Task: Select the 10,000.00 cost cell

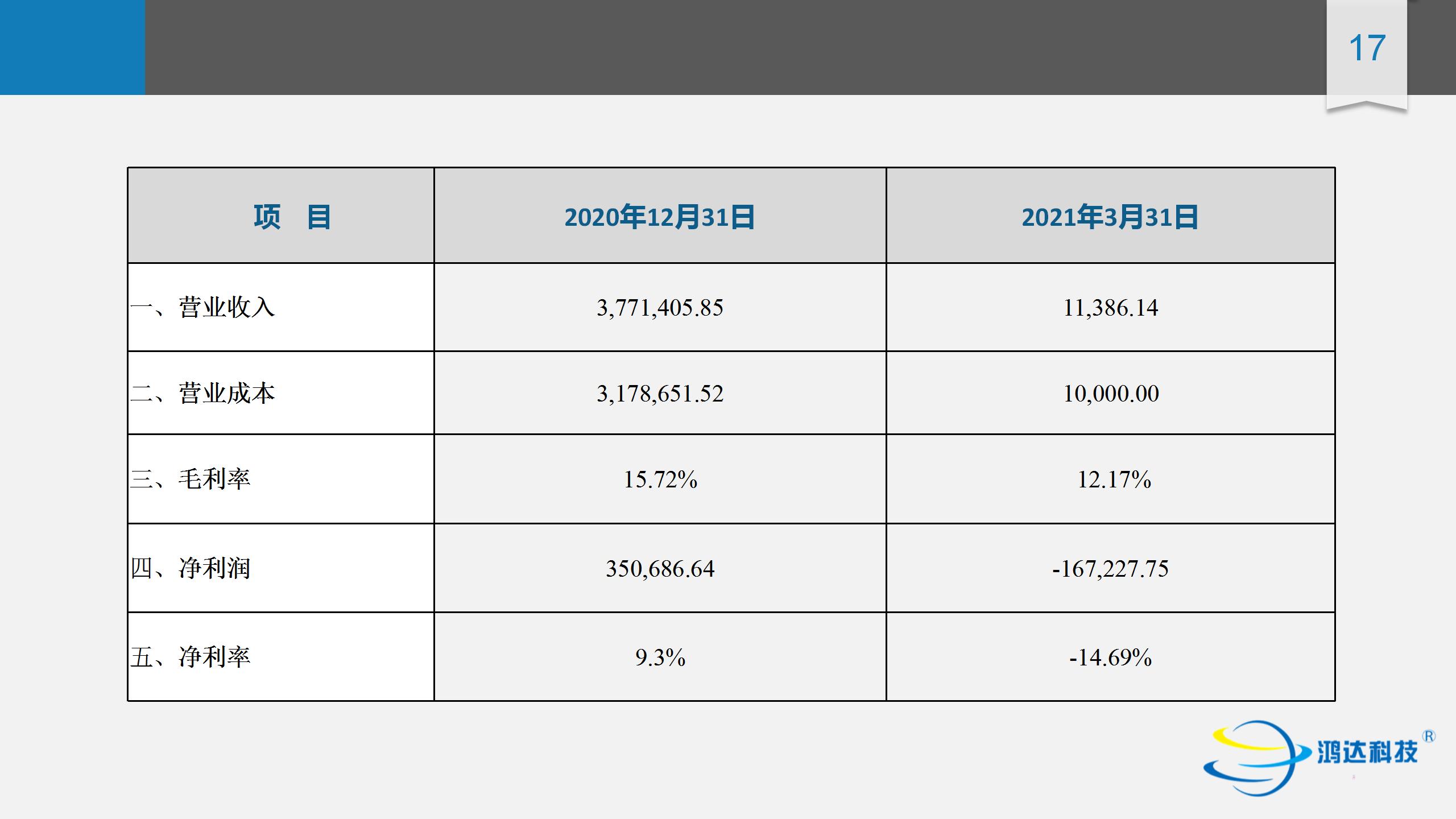Action: [x=1110, y=394]
